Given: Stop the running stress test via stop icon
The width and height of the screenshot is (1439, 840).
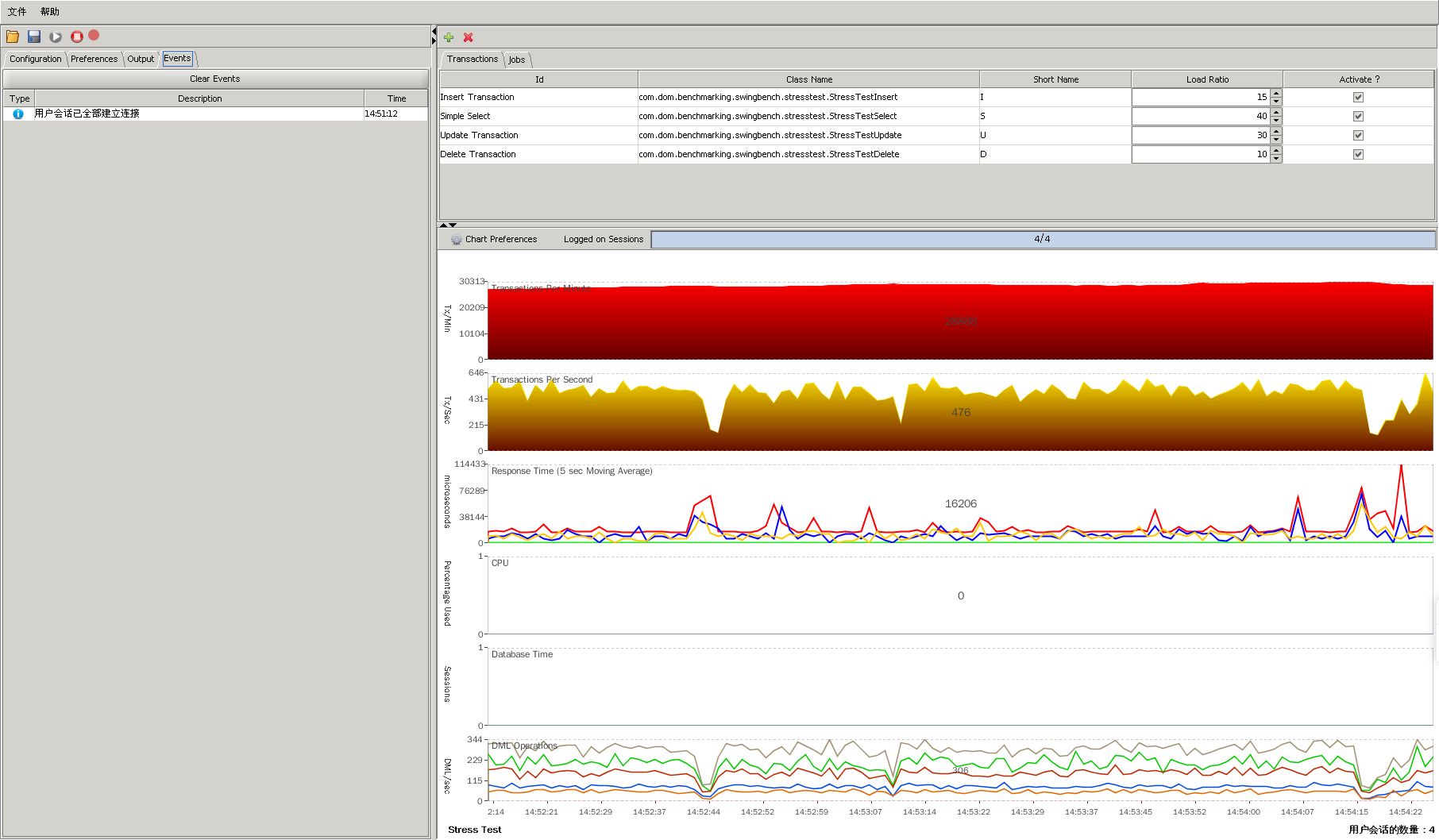Looking at the screenshot, I should pyautogui.click(x=76, y=37).
